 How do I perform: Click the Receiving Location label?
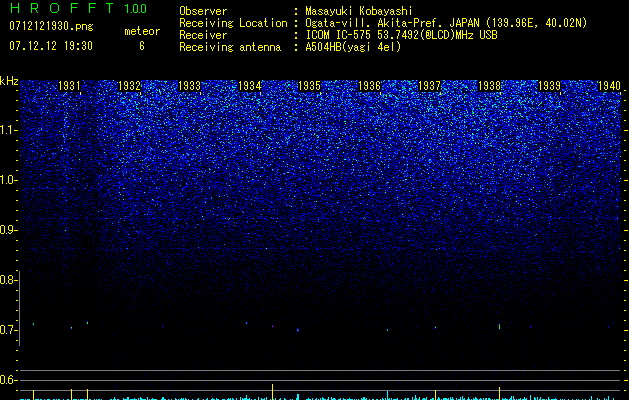pos(233,23)
